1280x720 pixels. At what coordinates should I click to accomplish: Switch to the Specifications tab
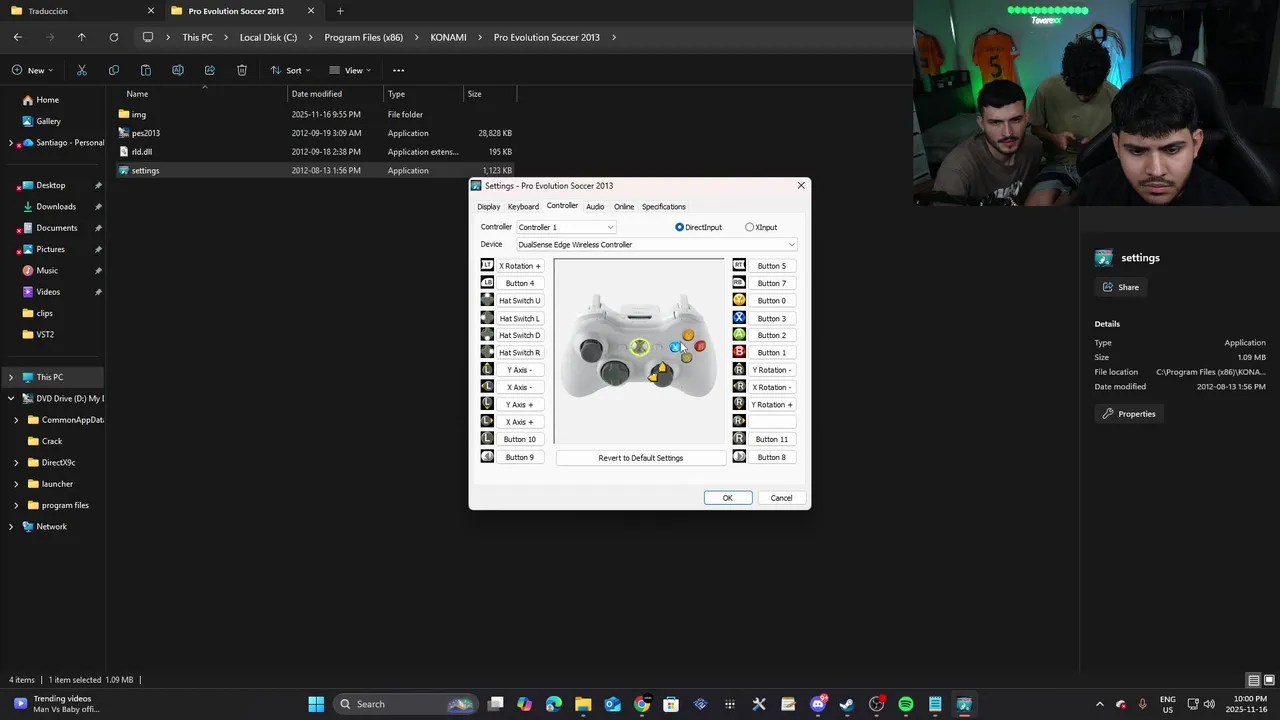pos(664,207)
